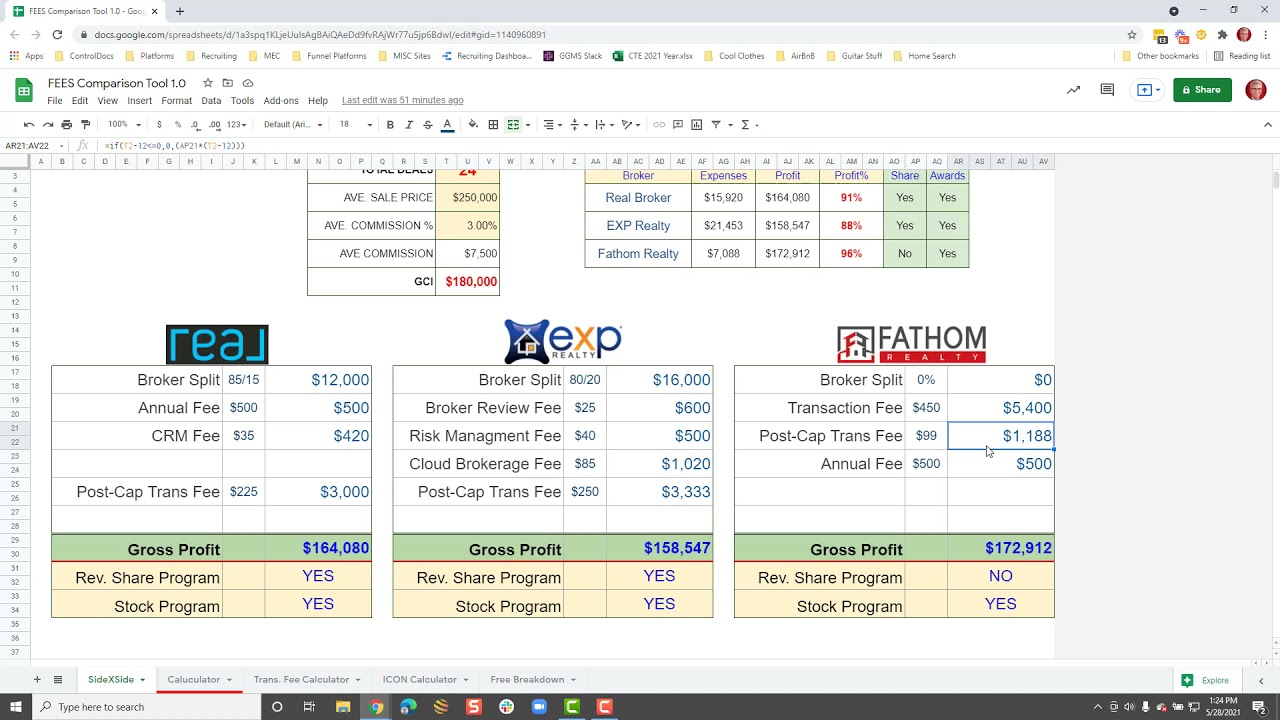Click the merge cells button

[x=513, y=125]
